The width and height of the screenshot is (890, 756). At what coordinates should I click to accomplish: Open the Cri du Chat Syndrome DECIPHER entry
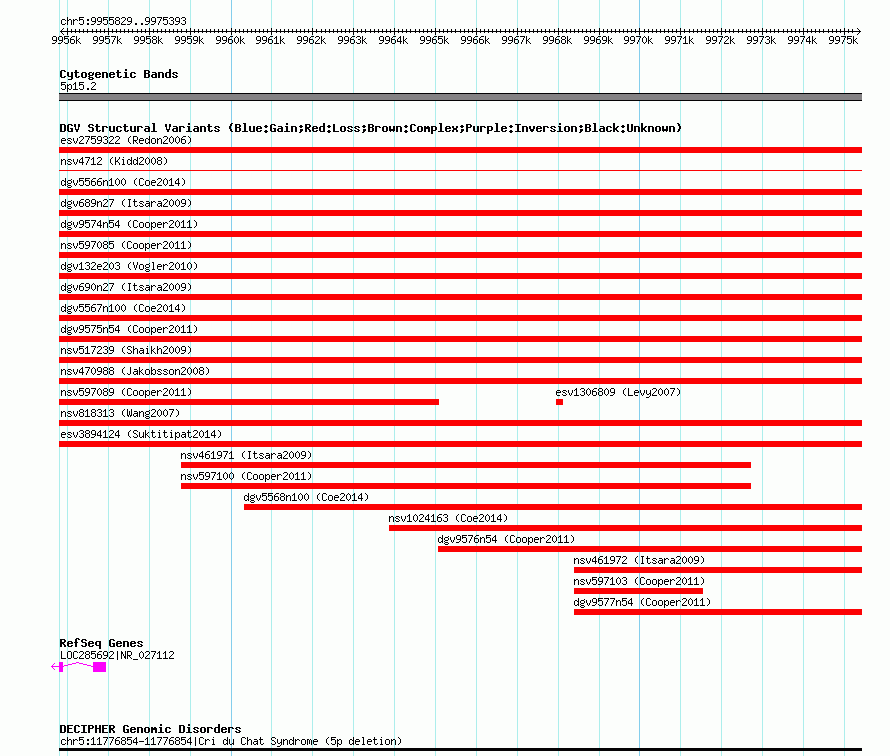point(231,741)
